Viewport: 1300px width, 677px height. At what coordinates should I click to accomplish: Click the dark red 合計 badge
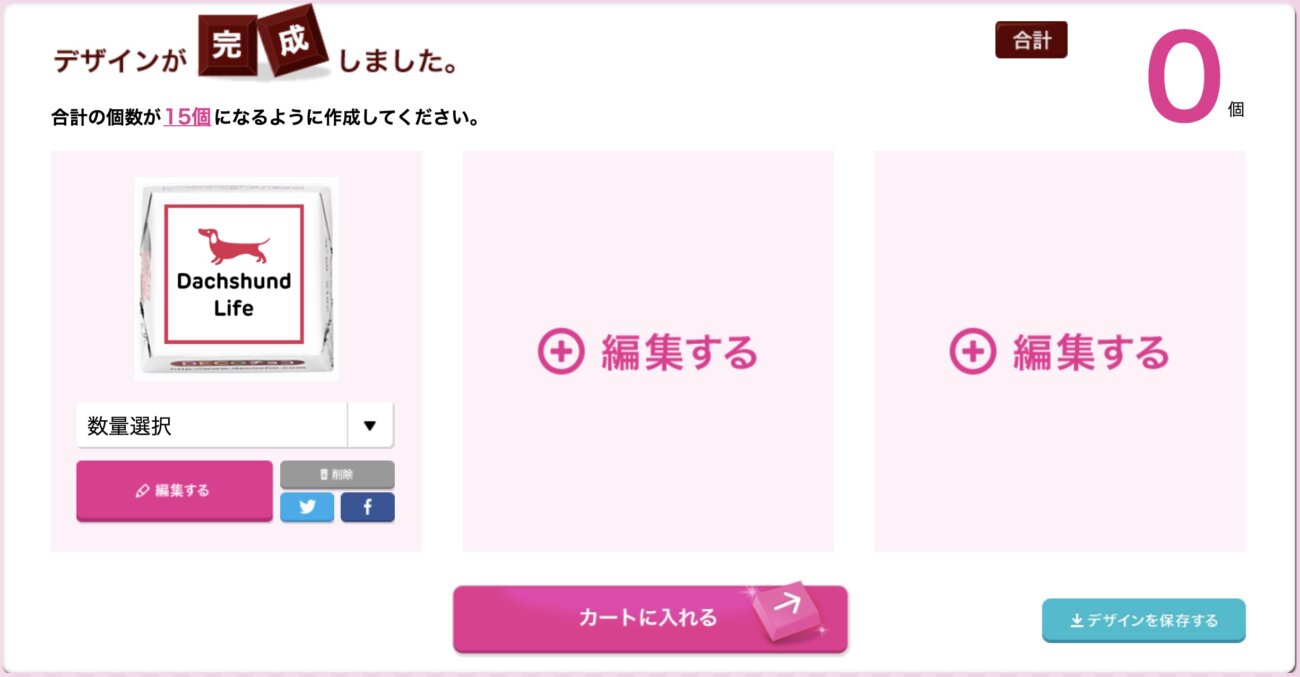point(1031,40)
